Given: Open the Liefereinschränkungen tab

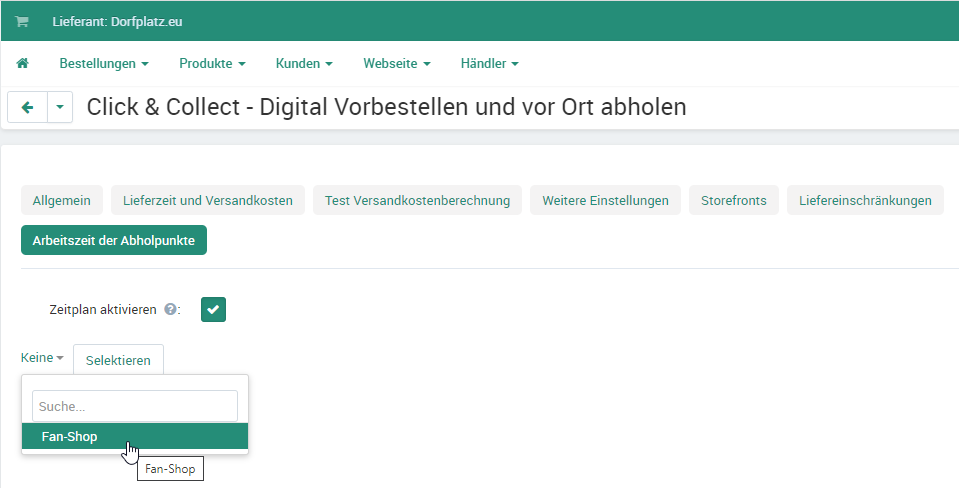Looking at the screenshot, I should coord(865,201).
